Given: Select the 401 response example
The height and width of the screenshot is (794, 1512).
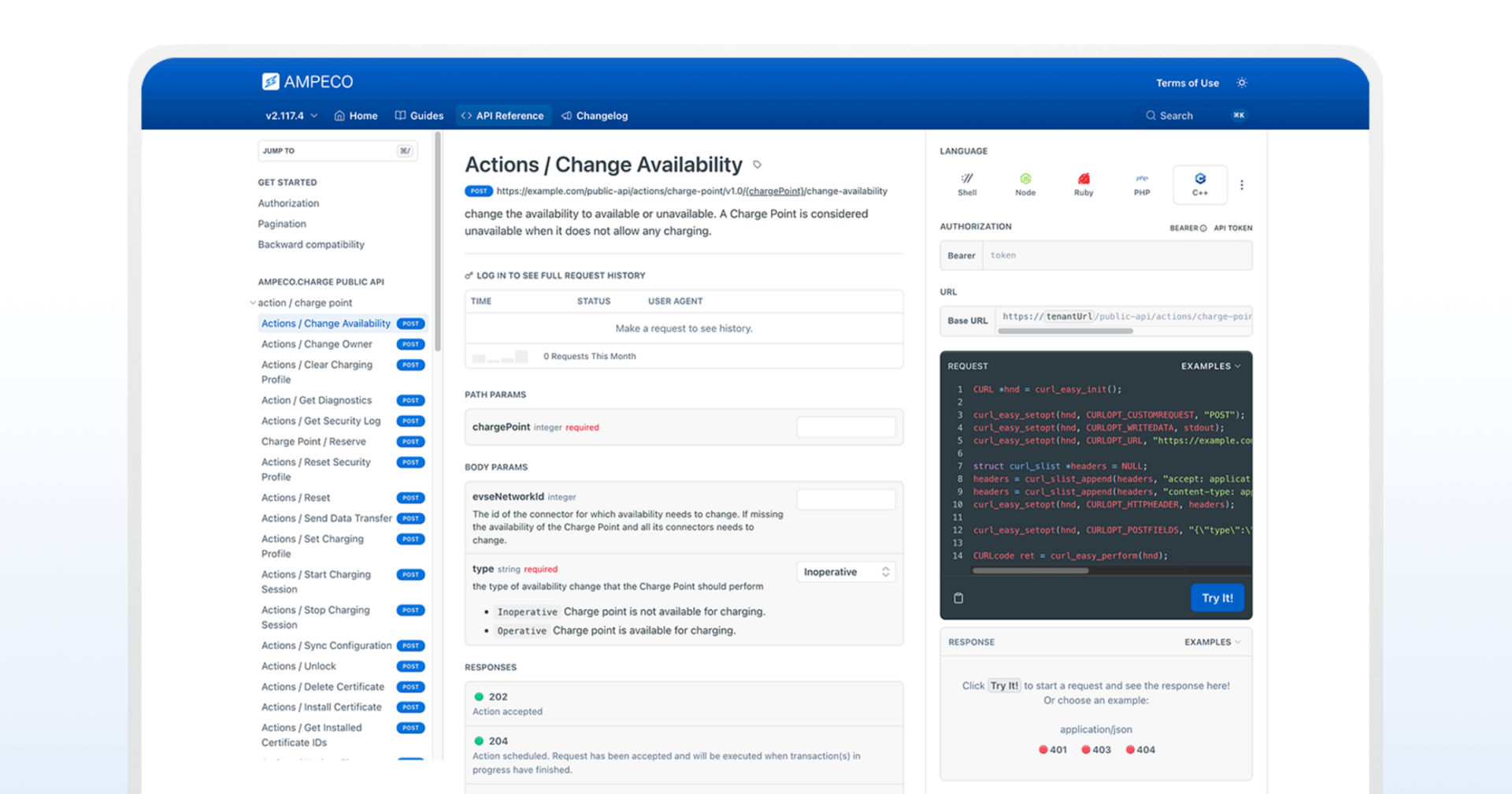Looking at the screenshot, I should [1052, 750].
